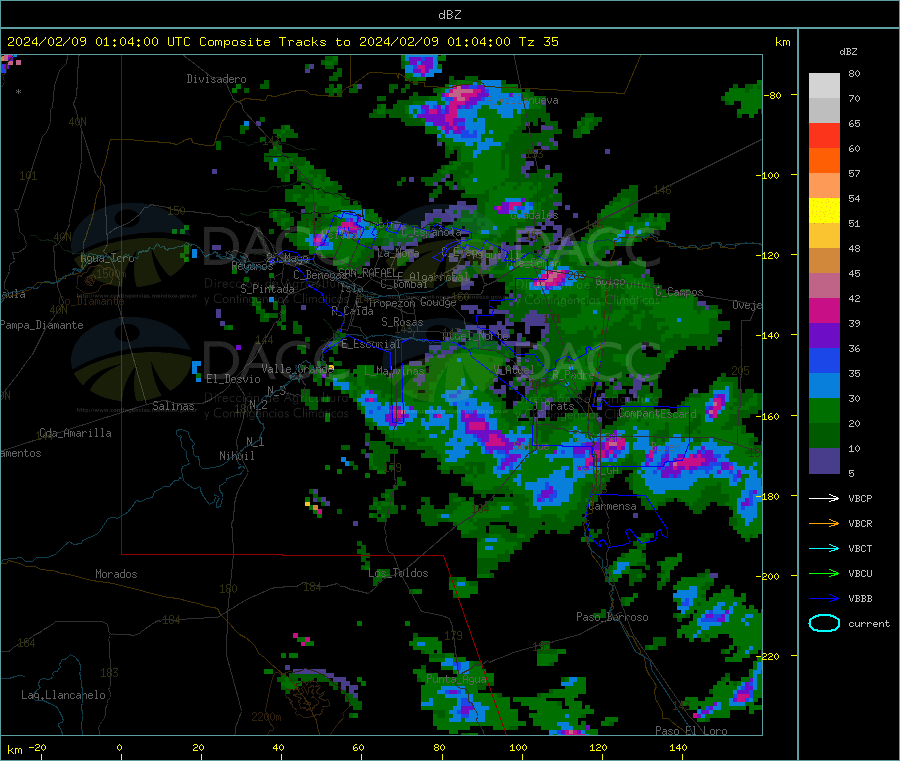Click the Nihuil map label
This screenshot has width=900, height=761.
click(x=236, y=456)
